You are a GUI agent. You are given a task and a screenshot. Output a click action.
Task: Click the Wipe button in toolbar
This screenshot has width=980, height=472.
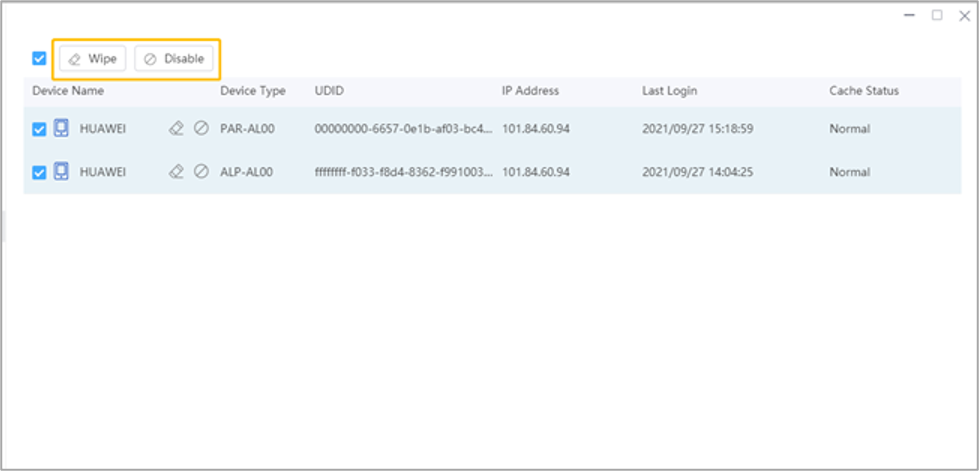[x=92, y=59]
